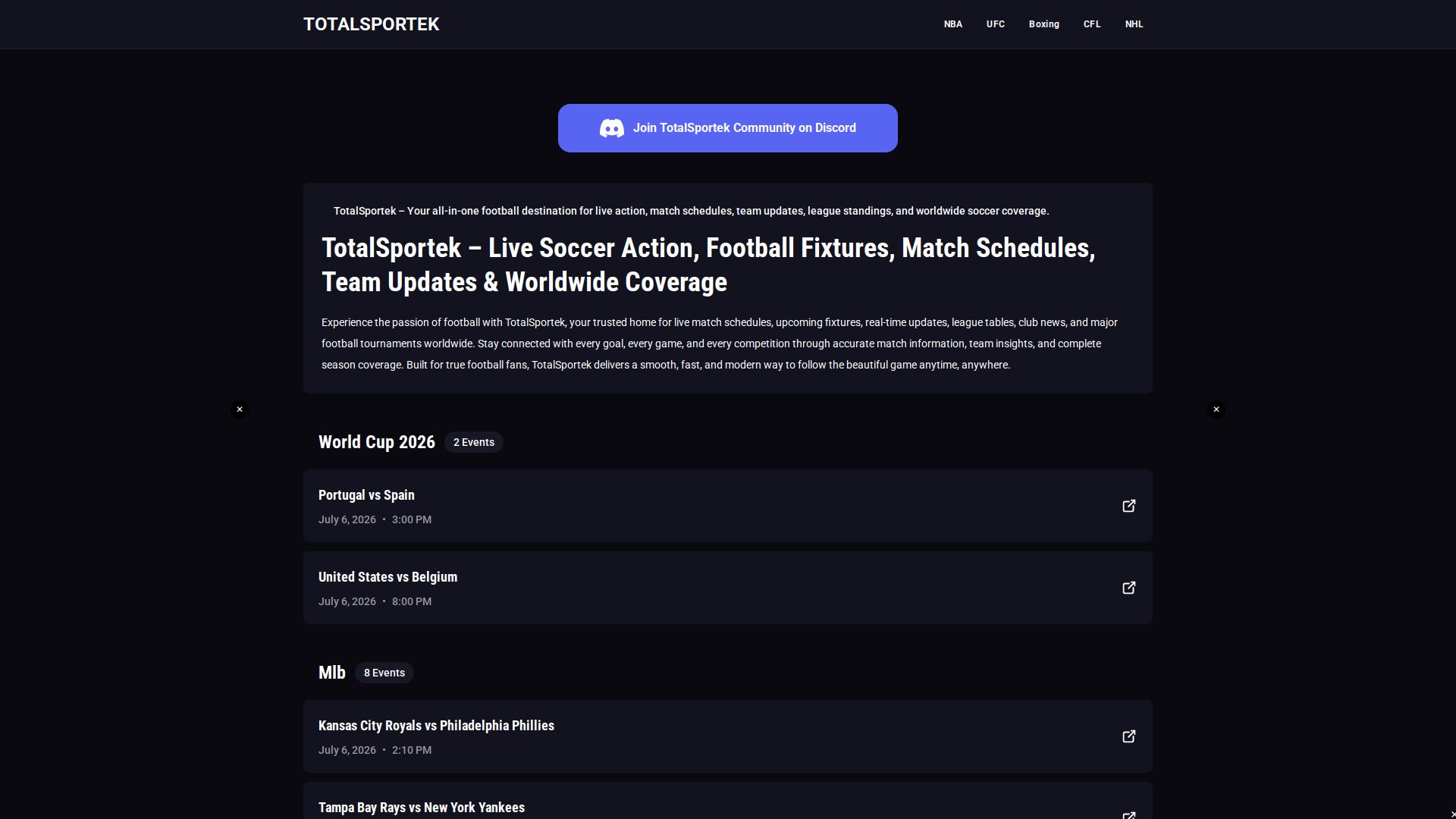
Task: Click the TOTALSPORTEK site logo
Action: click(372, 24)
